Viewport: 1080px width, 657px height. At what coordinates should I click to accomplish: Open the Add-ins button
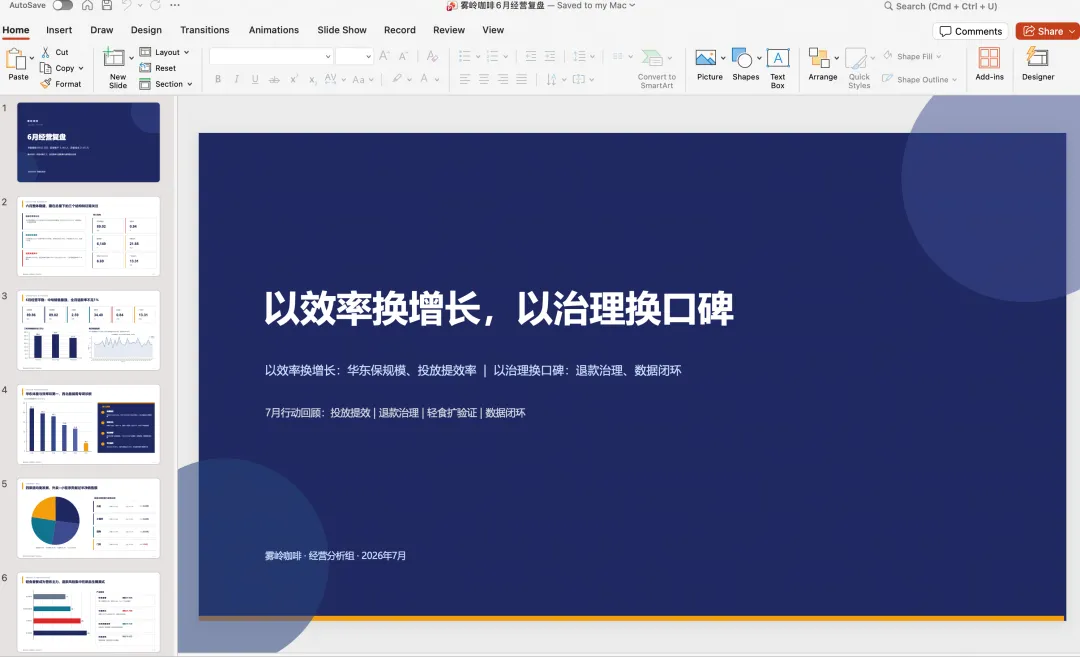pos(989,65)
